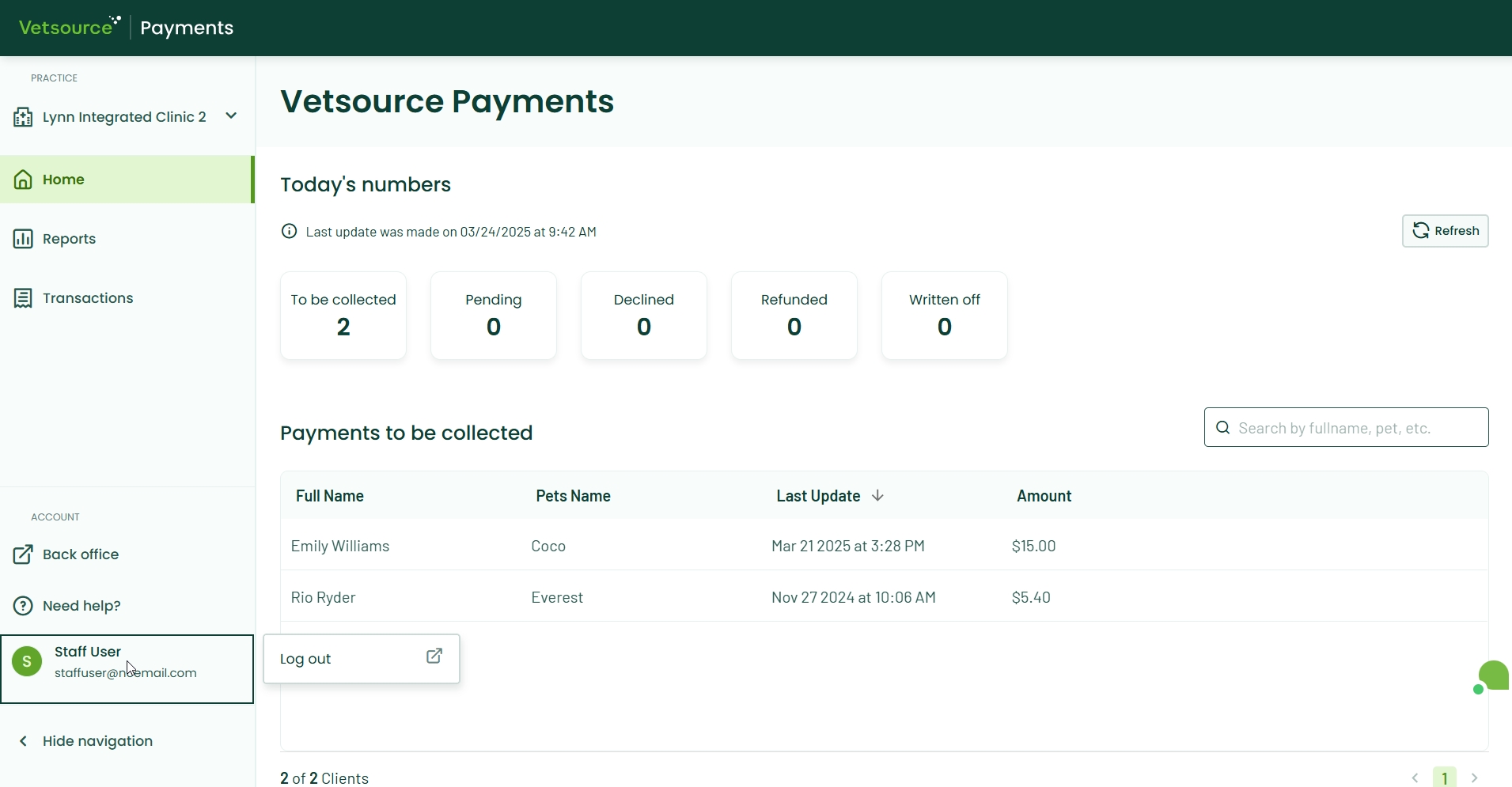The image size is (1512, 787).
Task: Expand the Lynn Integrated Clinic 2 chevron
Action: point(231,116)
